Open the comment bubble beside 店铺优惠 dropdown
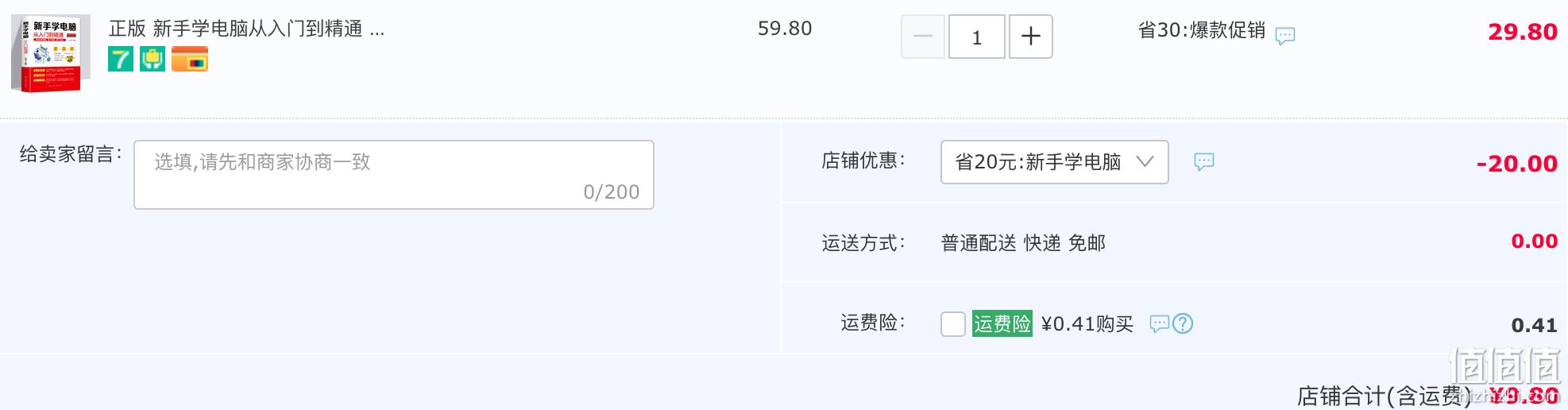The width and height of the screenshot is (1568, 410). tap(1204, 162)
